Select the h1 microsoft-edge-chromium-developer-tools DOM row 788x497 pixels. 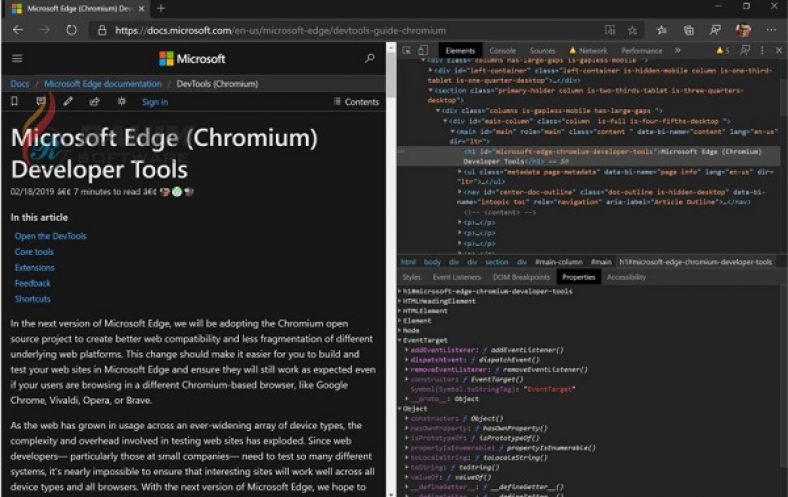click(x=588, y=156)
